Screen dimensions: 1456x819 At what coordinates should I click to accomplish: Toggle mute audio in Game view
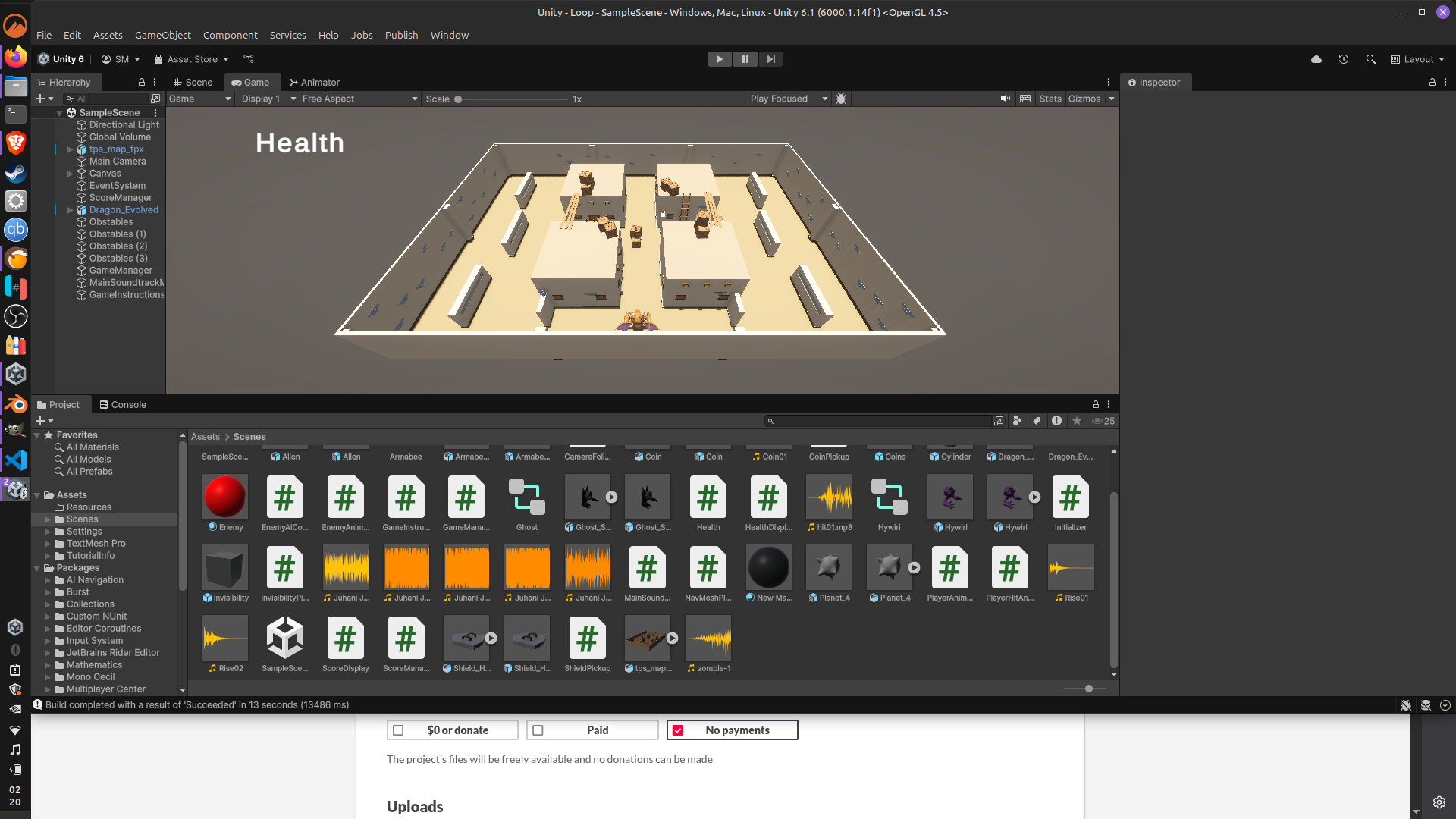point(1006,99)
